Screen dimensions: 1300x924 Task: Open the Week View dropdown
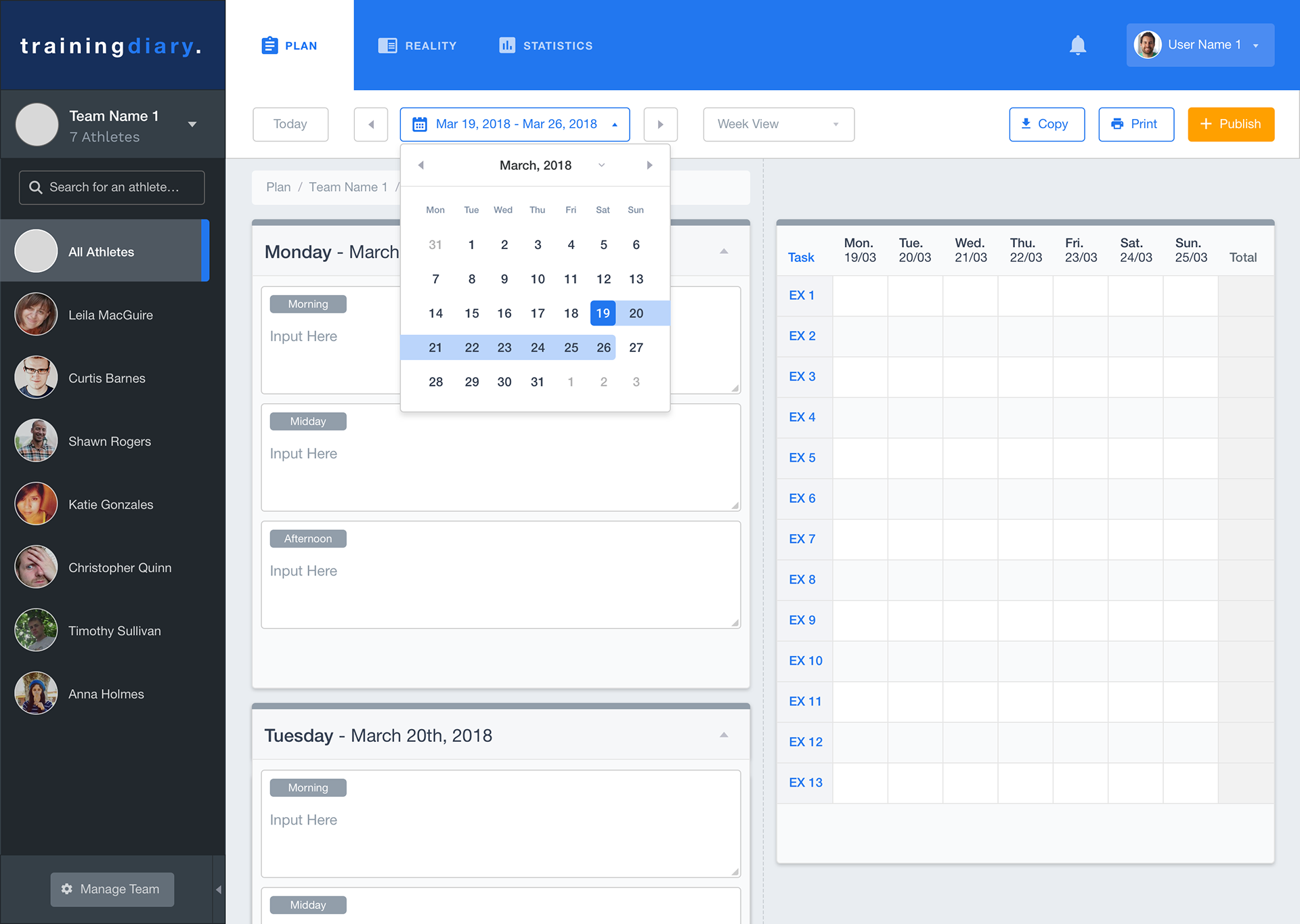tap(778, 125)
